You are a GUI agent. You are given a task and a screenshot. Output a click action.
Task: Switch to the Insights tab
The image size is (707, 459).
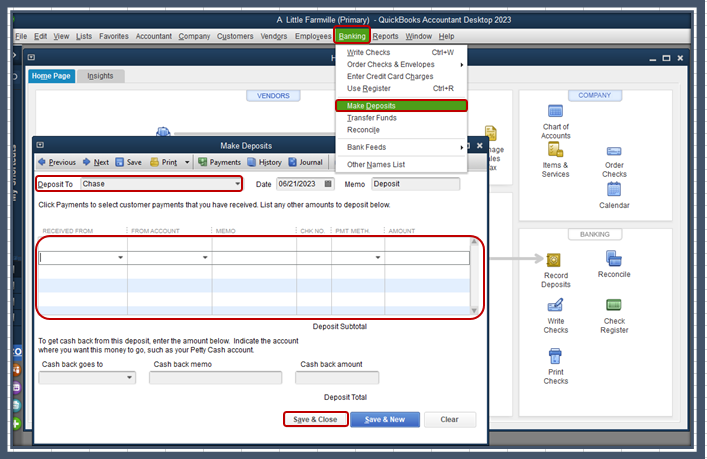click(100, 76)
